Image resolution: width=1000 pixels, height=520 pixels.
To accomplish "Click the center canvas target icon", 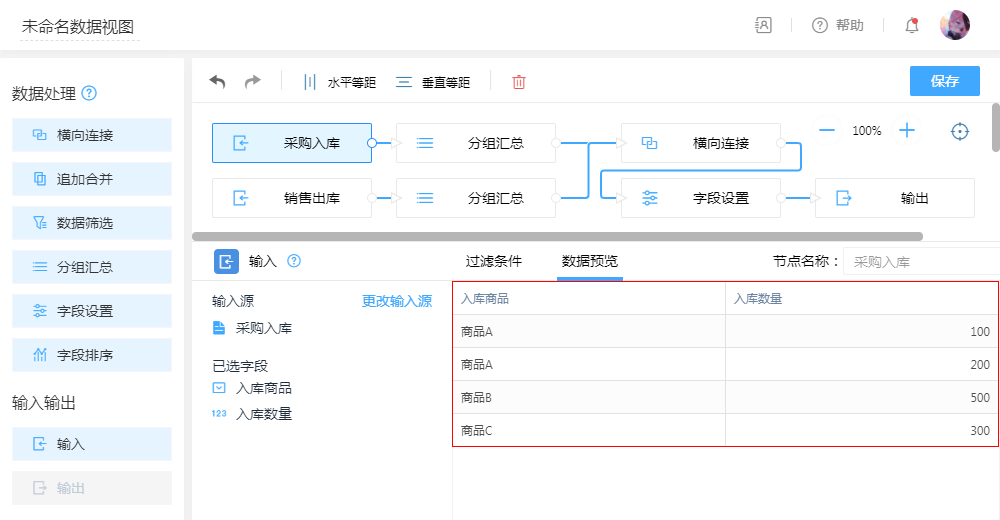I will (x=960, y=131).
